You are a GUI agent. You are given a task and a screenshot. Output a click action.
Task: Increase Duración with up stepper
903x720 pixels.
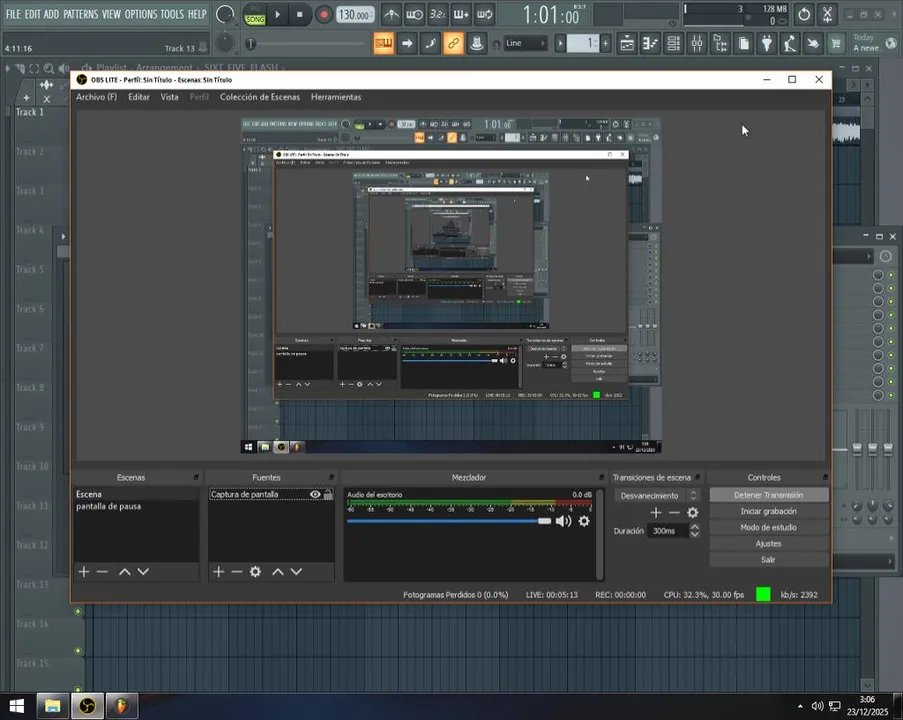pyautogui.click(x=695, y=527)
